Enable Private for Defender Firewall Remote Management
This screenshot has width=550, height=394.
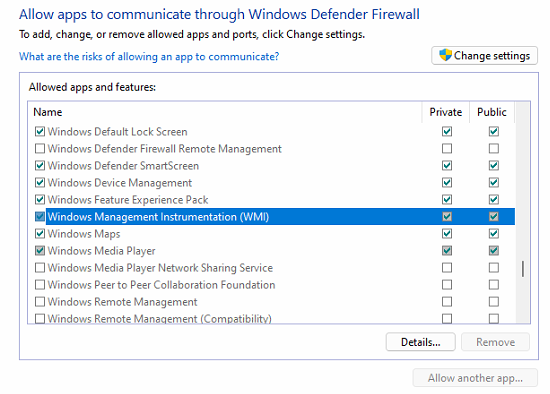(x=447, y=148)
